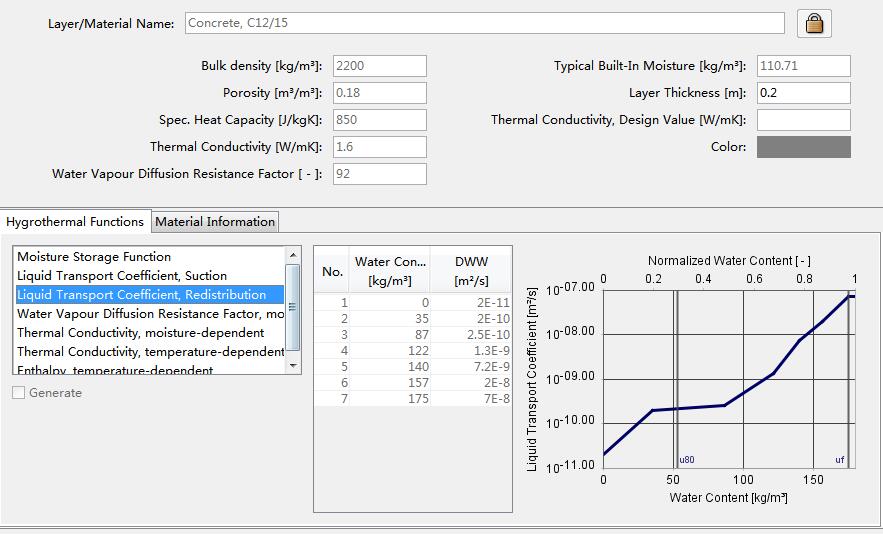Click row number 7 in table

pos(332,398)
